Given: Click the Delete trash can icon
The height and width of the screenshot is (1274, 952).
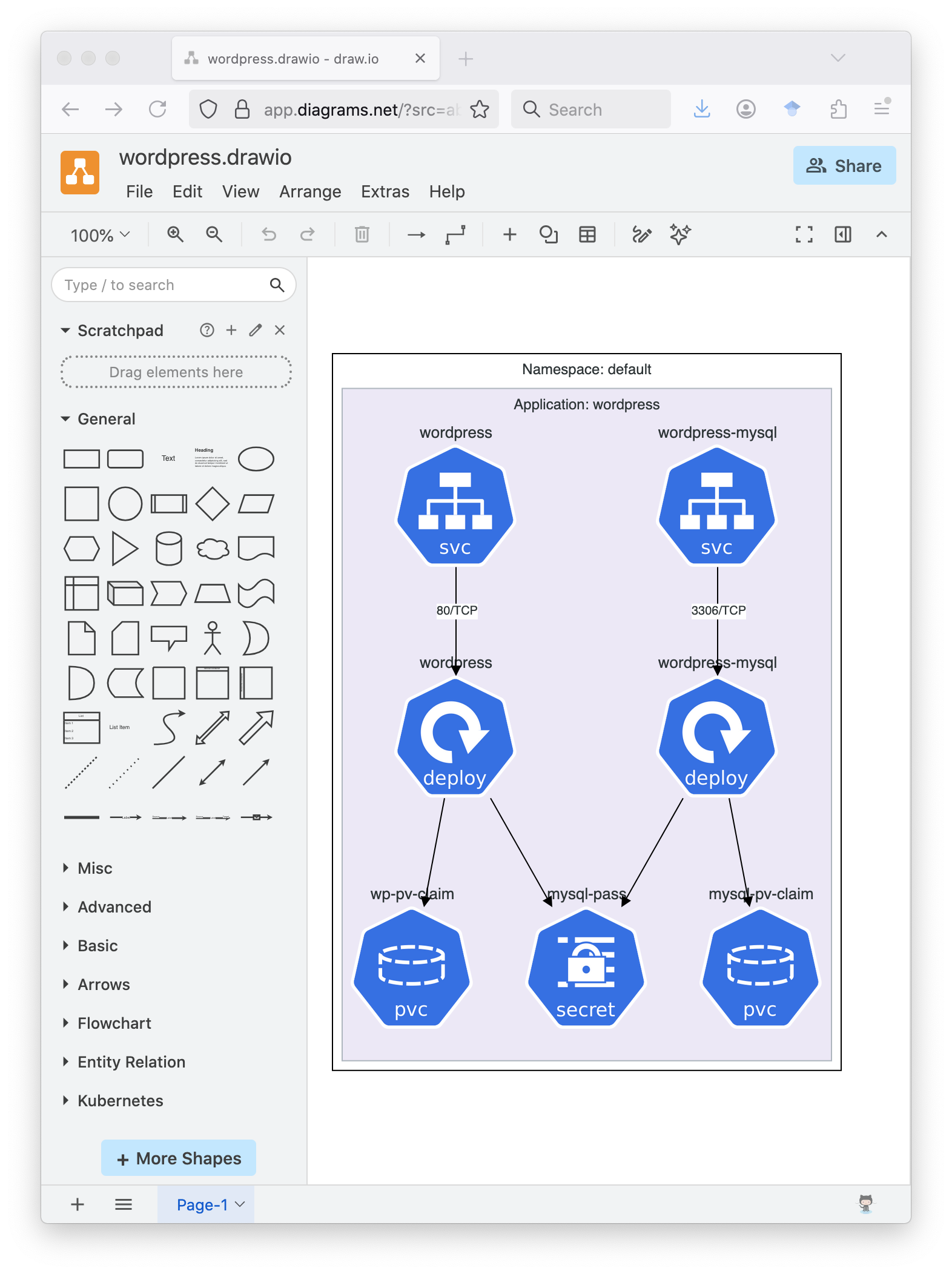Looking at the screenshot, I should (x=362, y=234).
